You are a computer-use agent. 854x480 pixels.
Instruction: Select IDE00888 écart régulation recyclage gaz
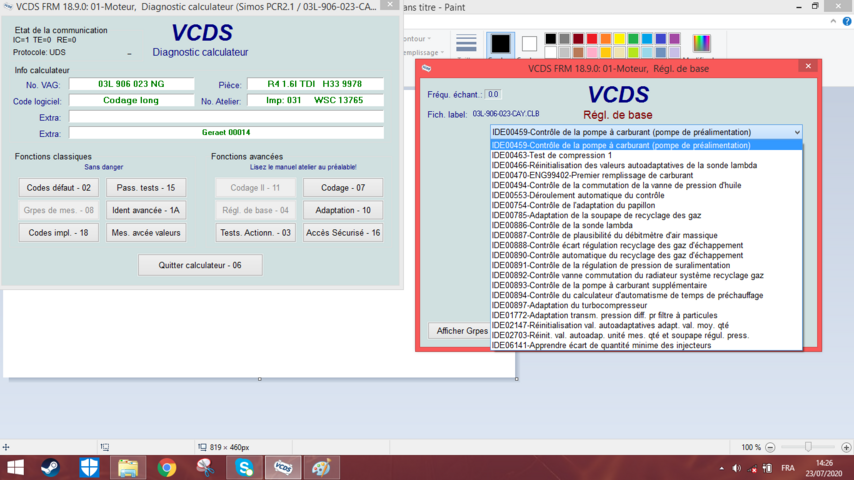click(646, 245)
